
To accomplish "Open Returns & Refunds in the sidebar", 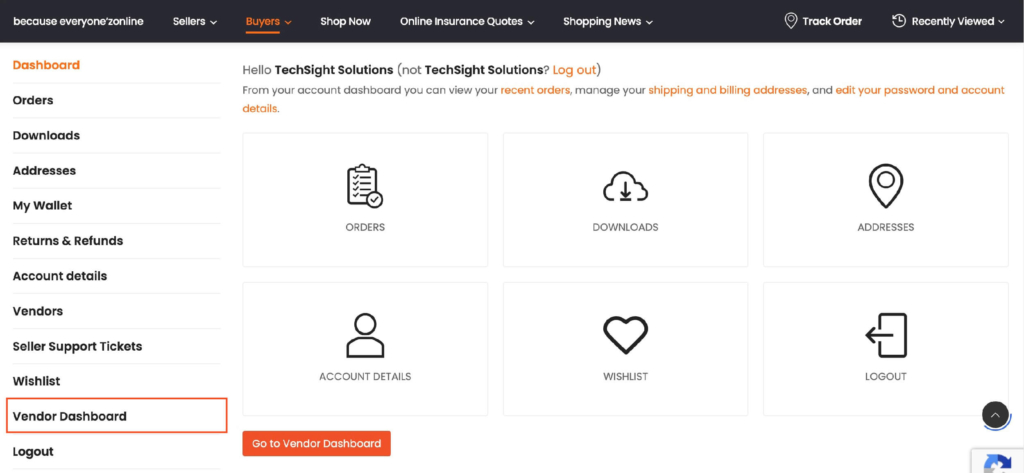I will point(68,240).
